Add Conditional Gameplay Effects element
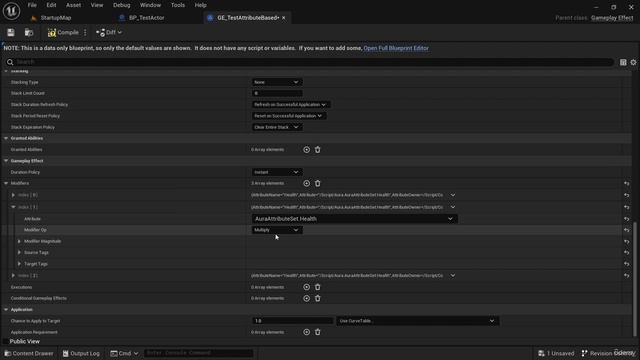The image size is (640, 360). (x=307, y=298)
